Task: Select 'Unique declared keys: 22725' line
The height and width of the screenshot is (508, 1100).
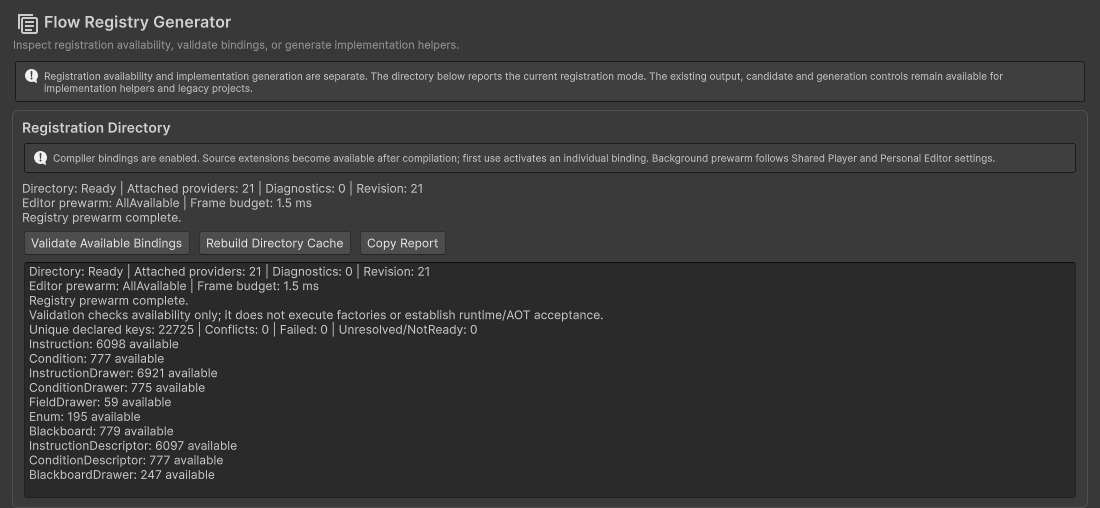Action: 253,330
